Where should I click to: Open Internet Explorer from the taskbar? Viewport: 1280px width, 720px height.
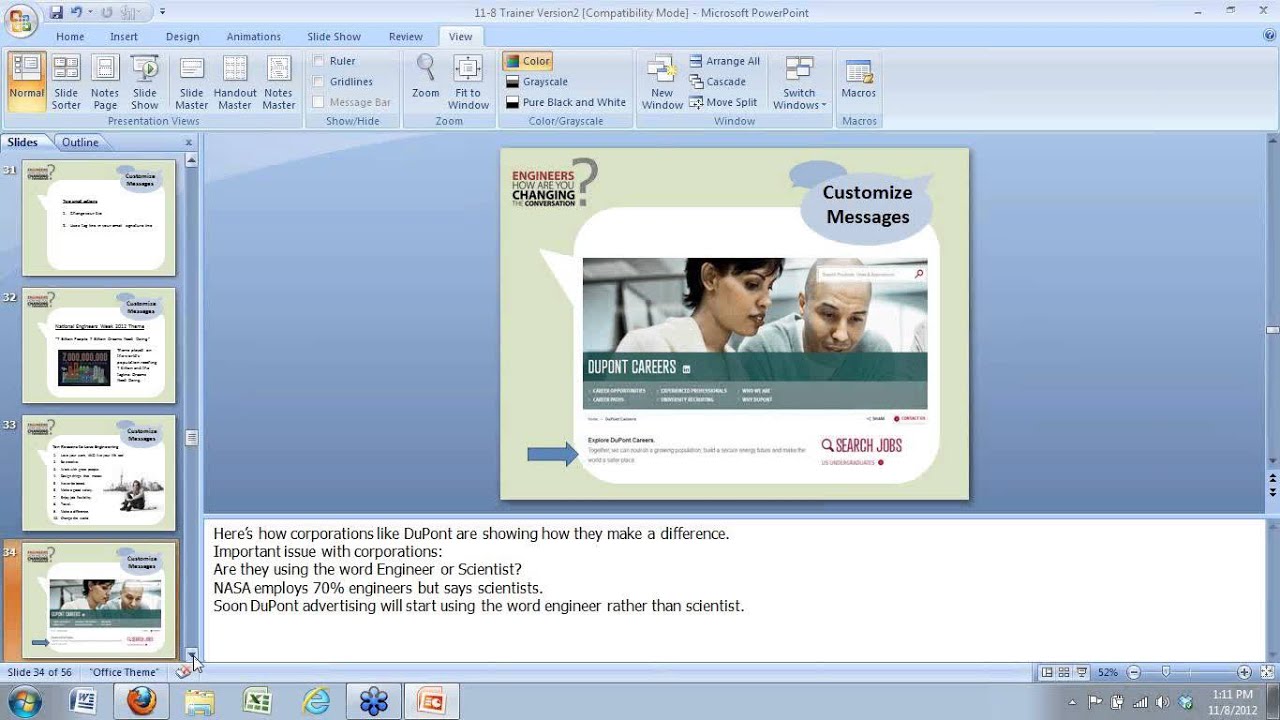316,701
